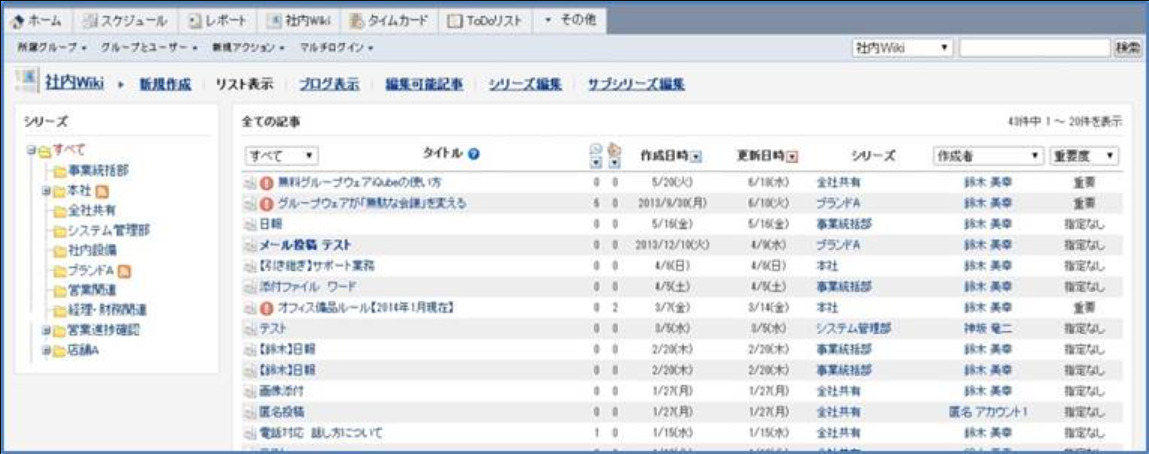Viewport: 1149px width, 454px height.
Task: Open article テスト
Action: pos(273,328)
